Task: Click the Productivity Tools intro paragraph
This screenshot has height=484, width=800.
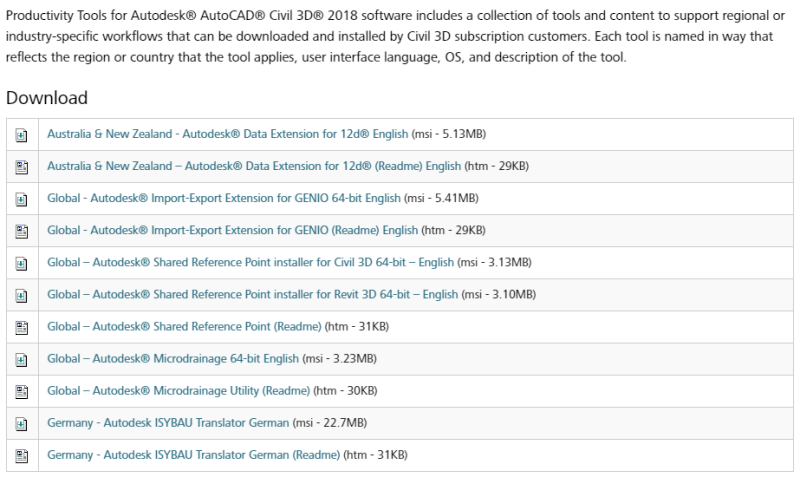Action: 395,36
